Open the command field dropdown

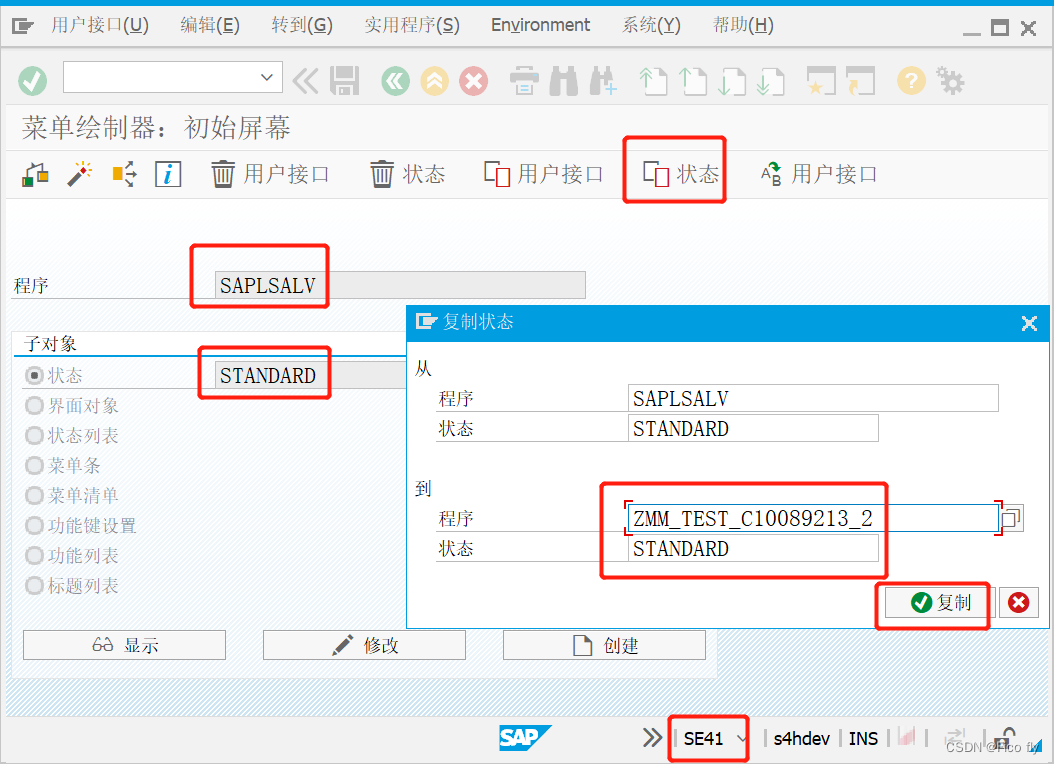pyautogui.click(x=267, y=76)
